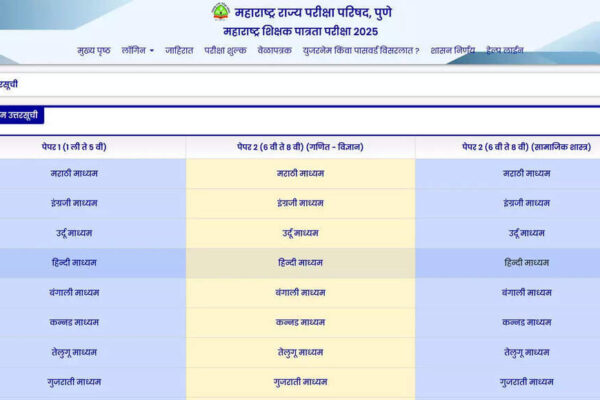Viewport: 600px width, 400px height.
Task: Expand the लॉगिन dropdown menu
Action: [138, 50]
